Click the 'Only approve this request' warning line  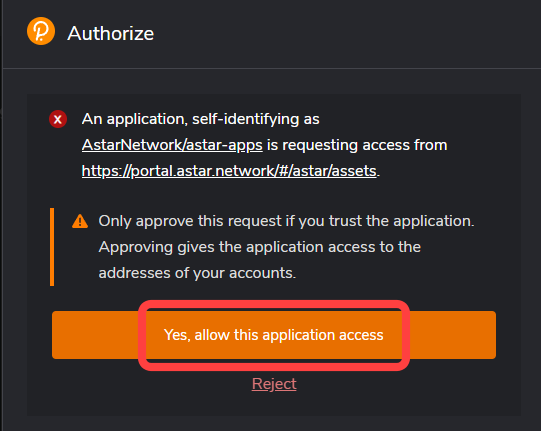tap(286, 221)
